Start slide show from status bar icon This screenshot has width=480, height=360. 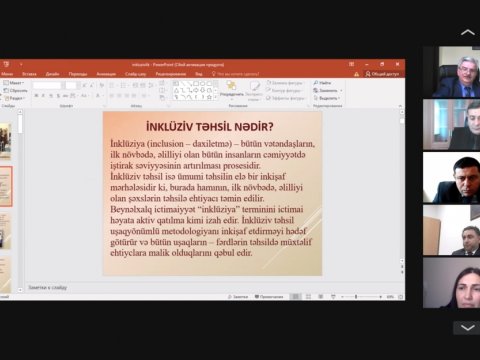click(333, 297)
